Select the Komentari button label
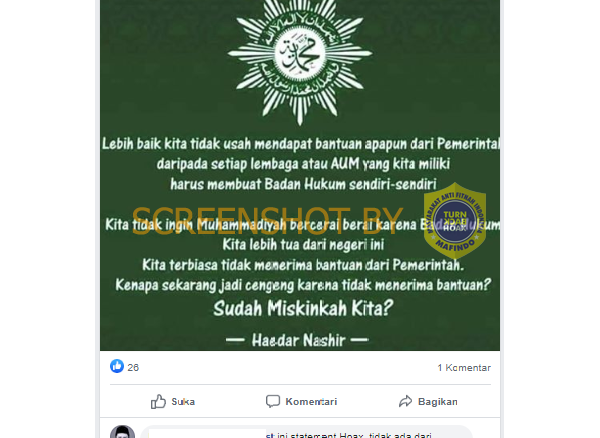Screen dimensions: 600x438 click(x=311, y=402)
